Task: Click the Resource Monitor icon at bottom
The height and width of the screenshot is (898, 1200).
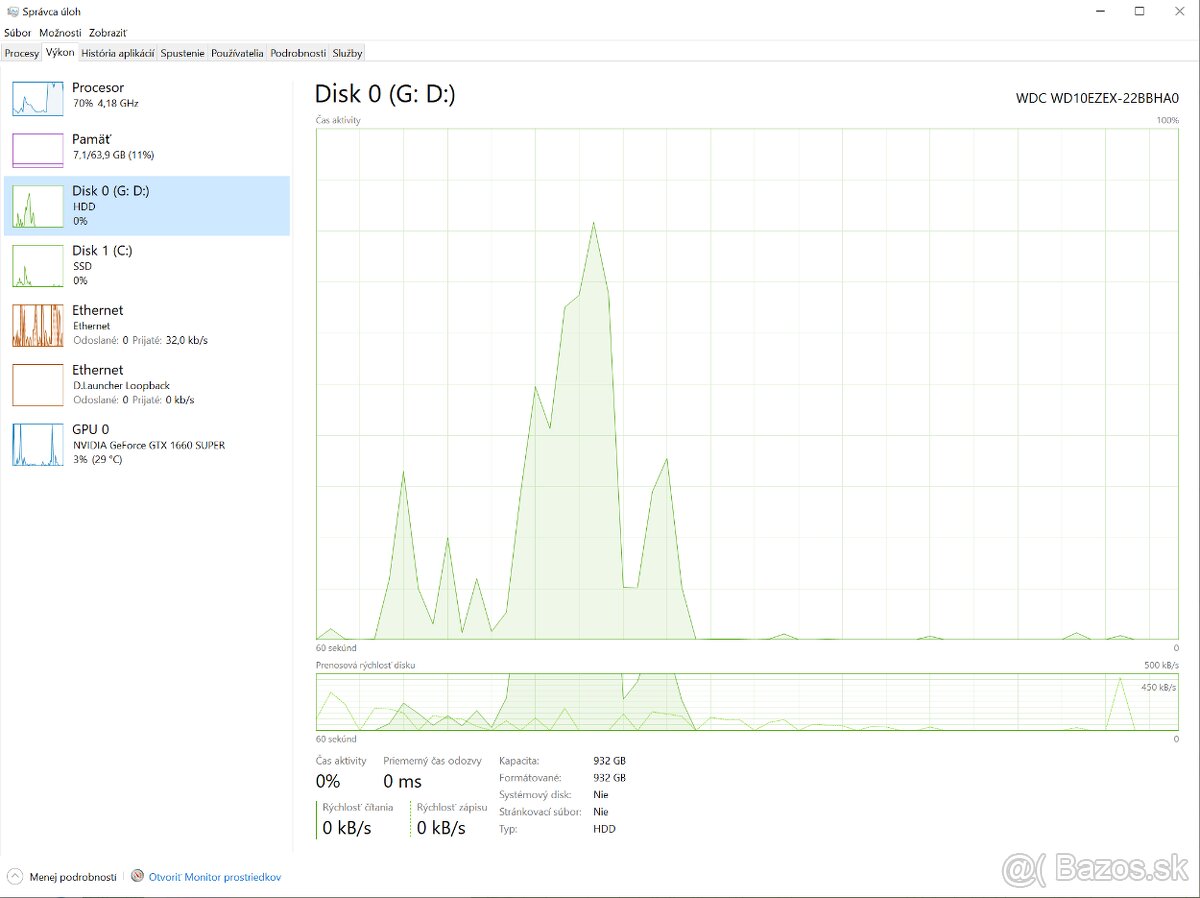Action: pyautogui.click(x=137, y=876)
